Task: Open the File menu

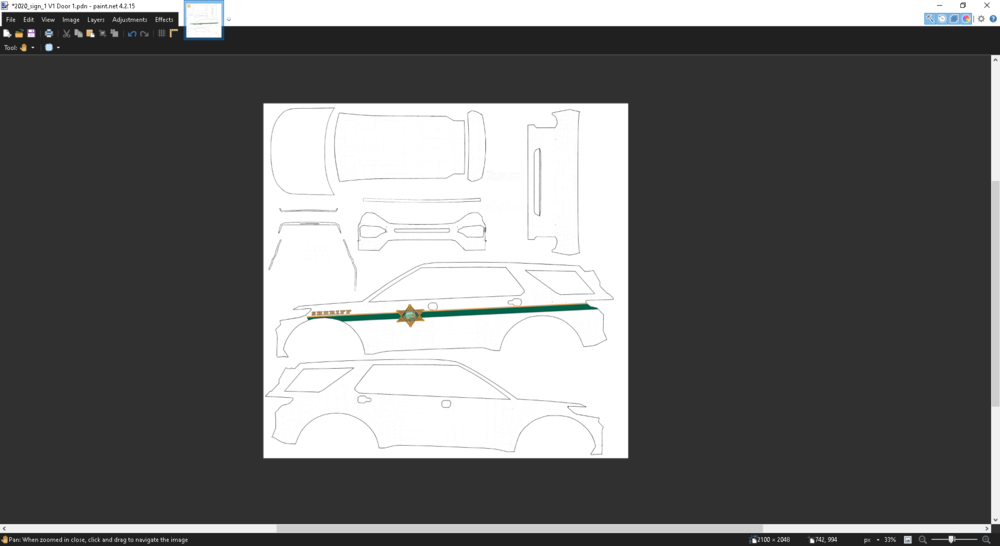Action: coord(11,20)
